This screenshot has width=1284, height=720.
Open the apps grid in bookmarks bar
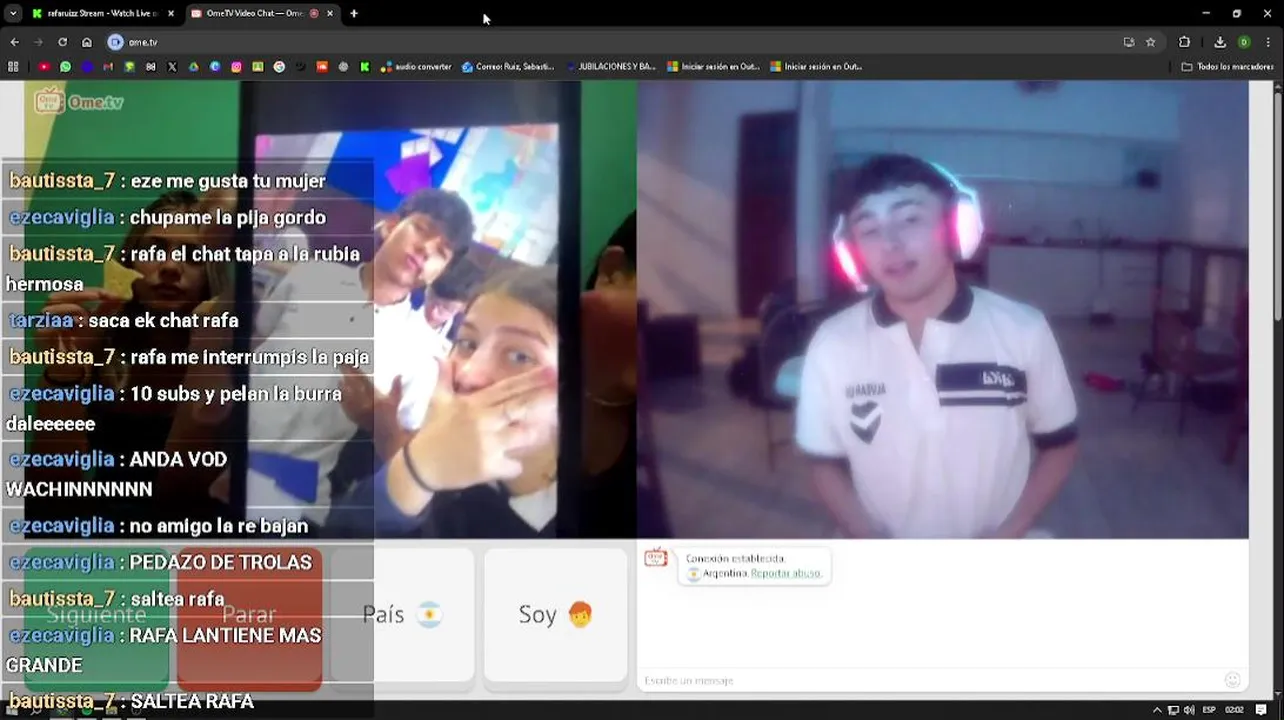click(13, 67)
